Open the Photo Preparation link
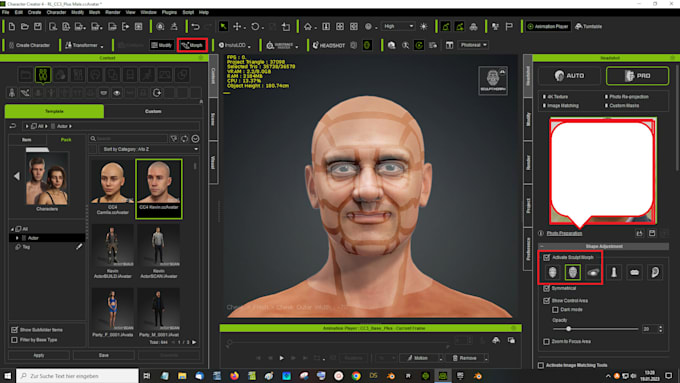 point(564,233)
